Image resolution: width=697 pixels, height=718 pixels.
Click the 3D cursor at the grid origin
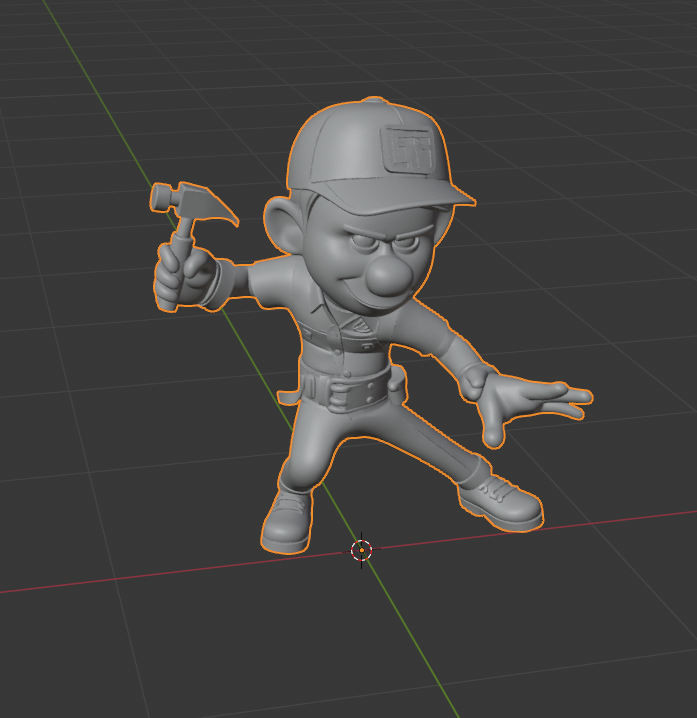click(361, 550)
